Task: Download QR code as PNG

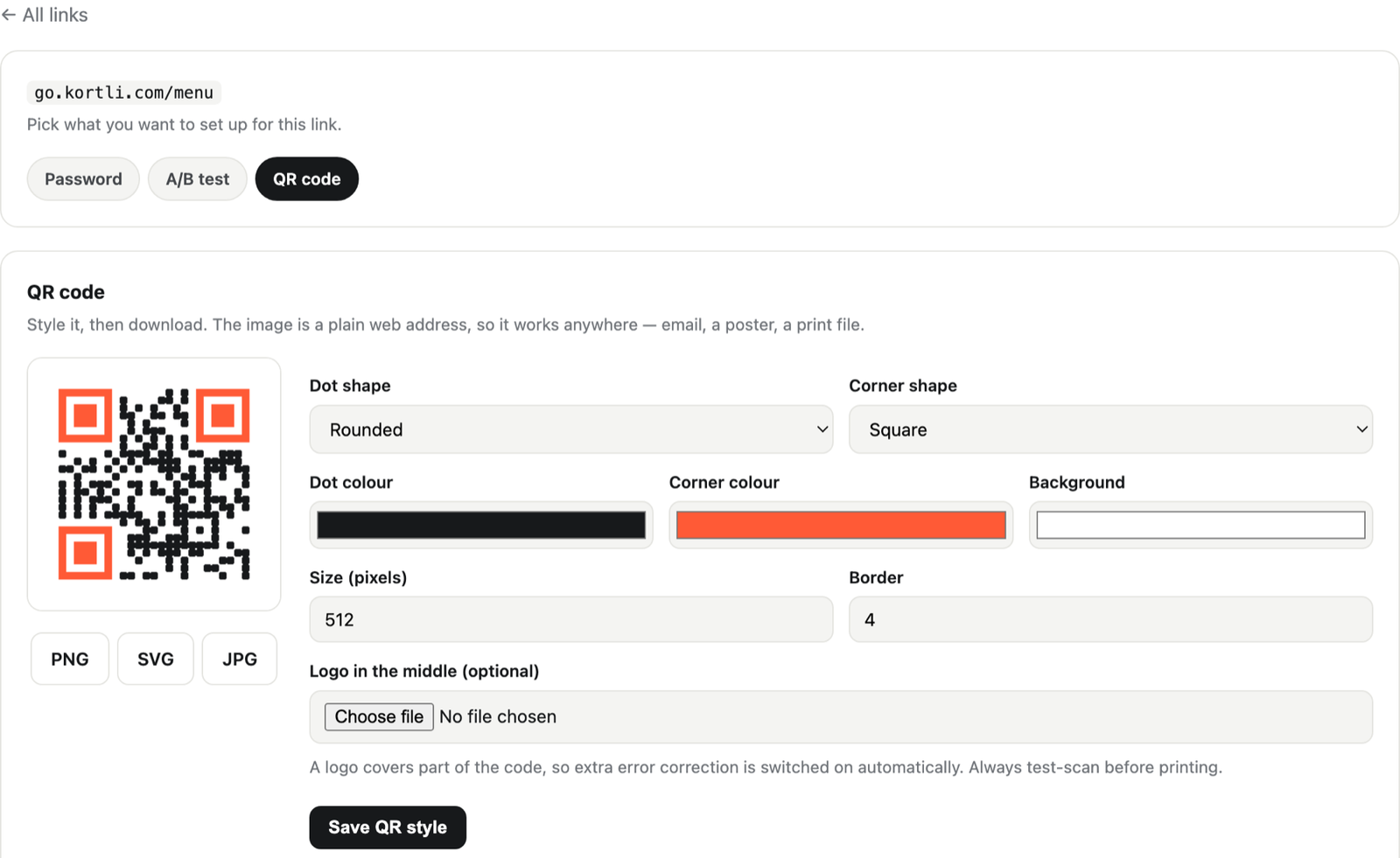Action: (x=70, y=659)
